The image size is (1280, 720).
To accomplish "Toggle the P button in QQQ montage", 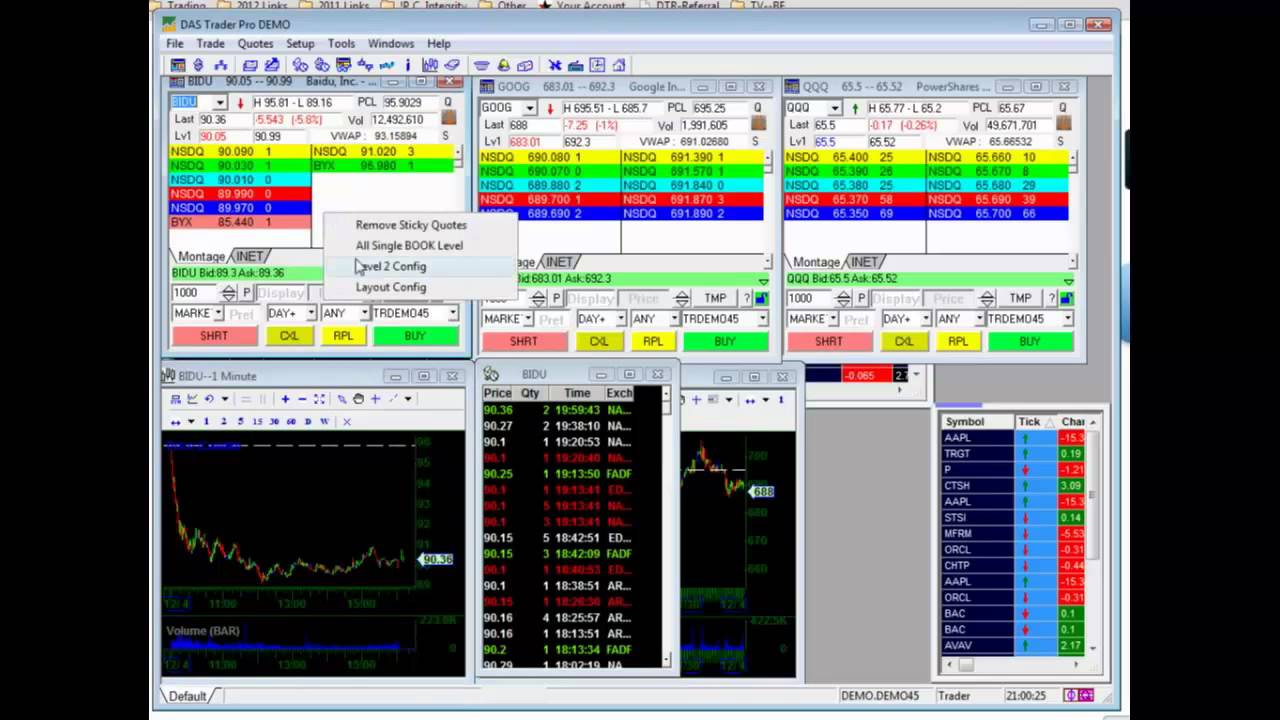I will 861,299.
